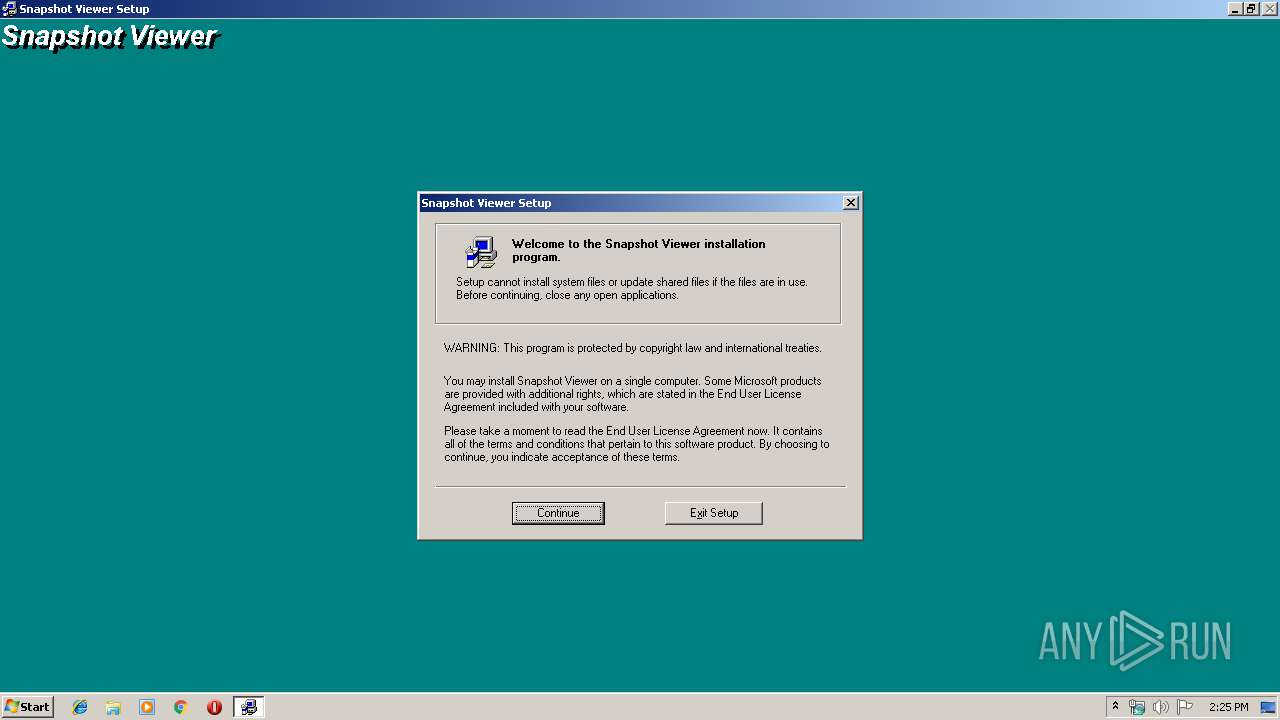Click the clock showing 2:25 PM

coord(1228,707)
